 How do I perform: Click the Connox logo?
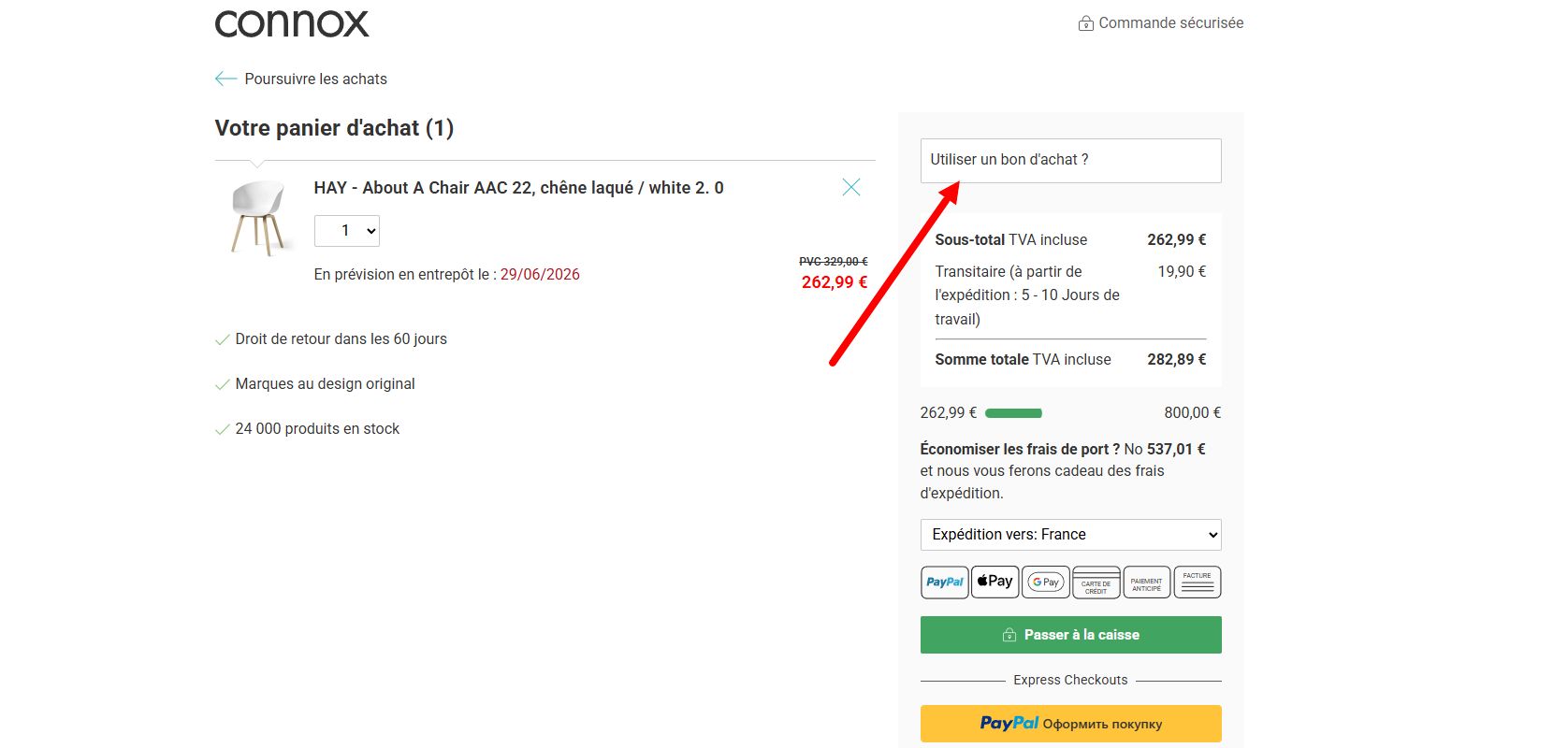pyautogui.click(x=292, y=23)
